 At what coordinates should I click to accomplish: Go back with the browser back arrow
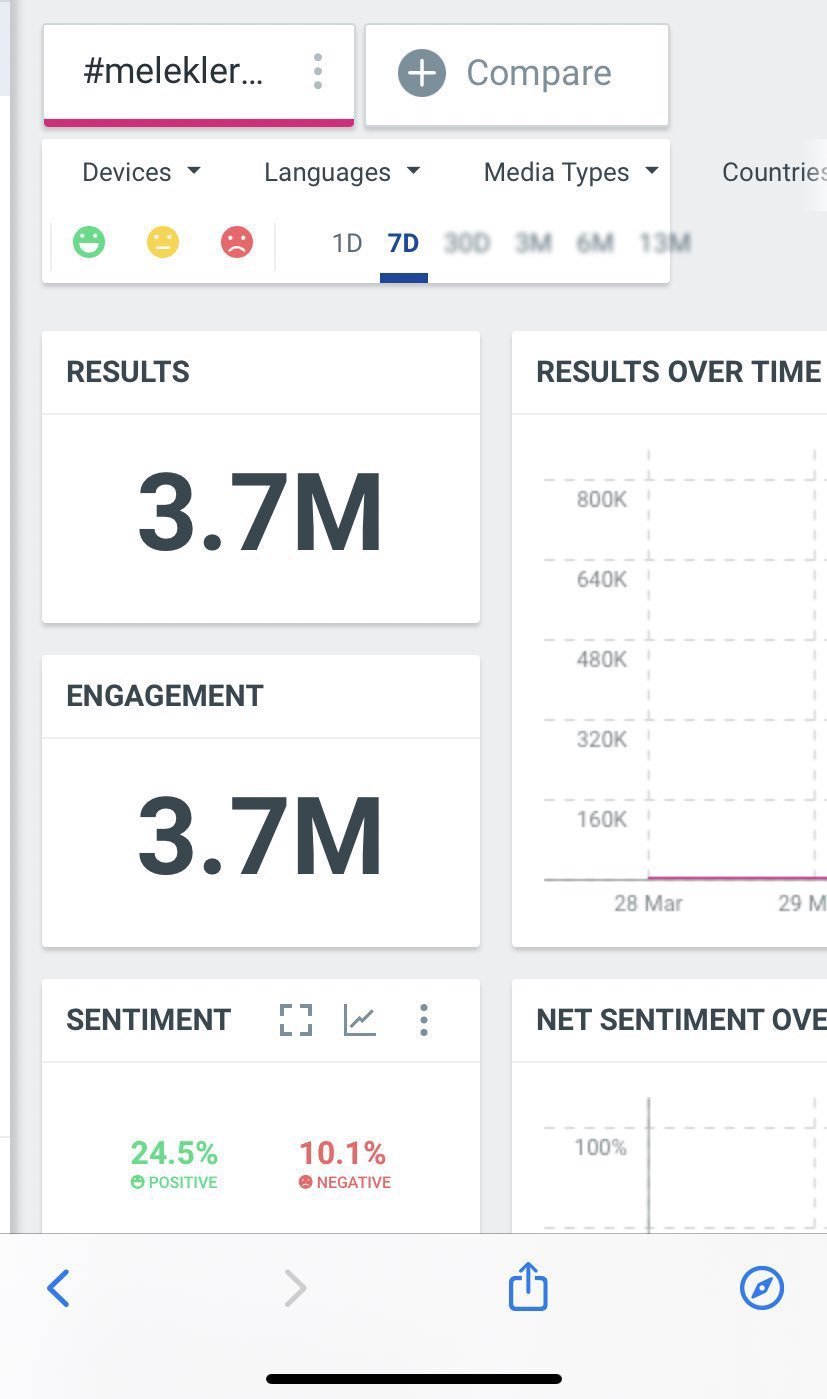point(59,1288)
